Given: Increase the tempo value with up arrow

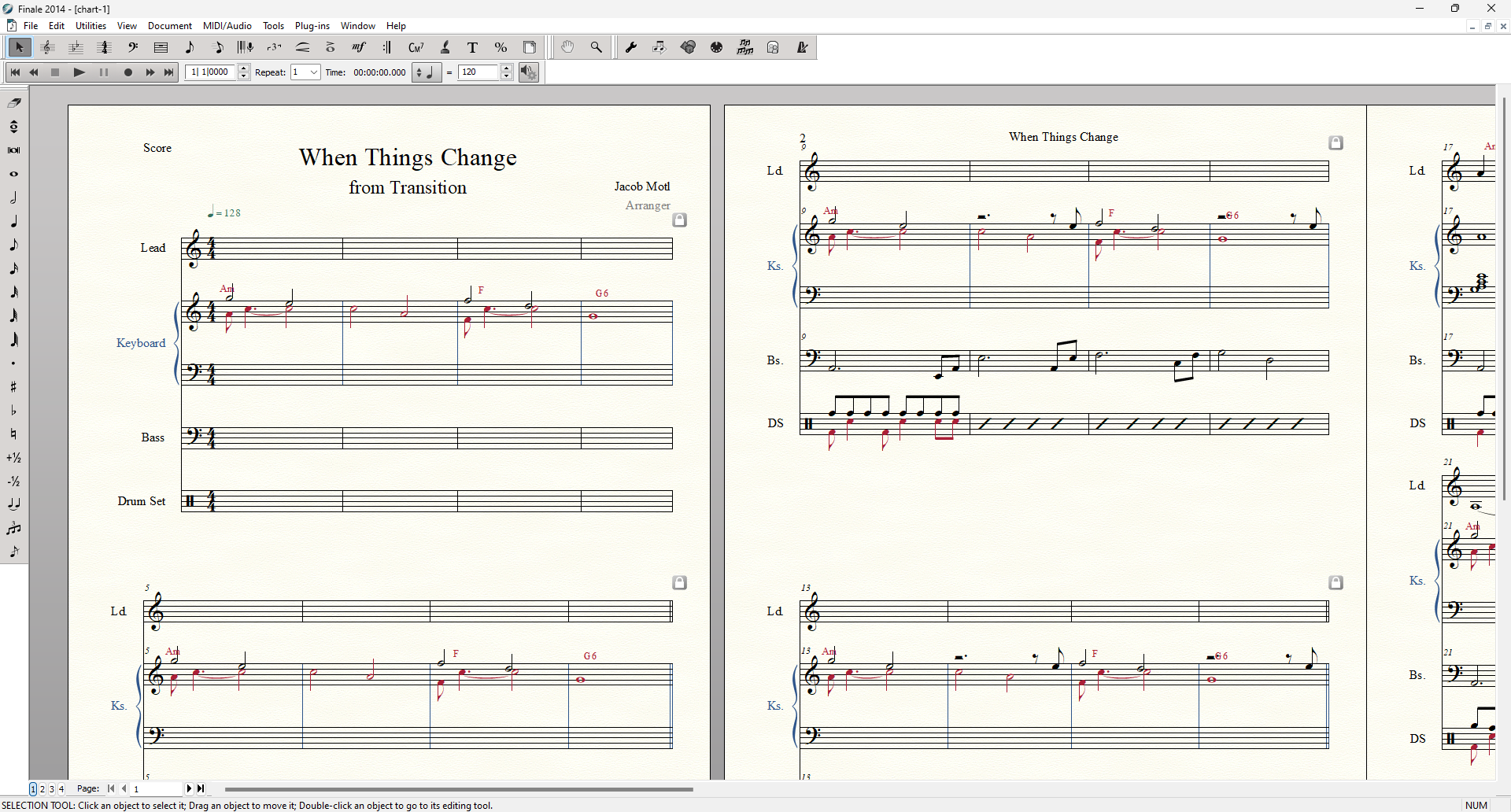Looking at the screenshot, I should (x=507, y=68).
